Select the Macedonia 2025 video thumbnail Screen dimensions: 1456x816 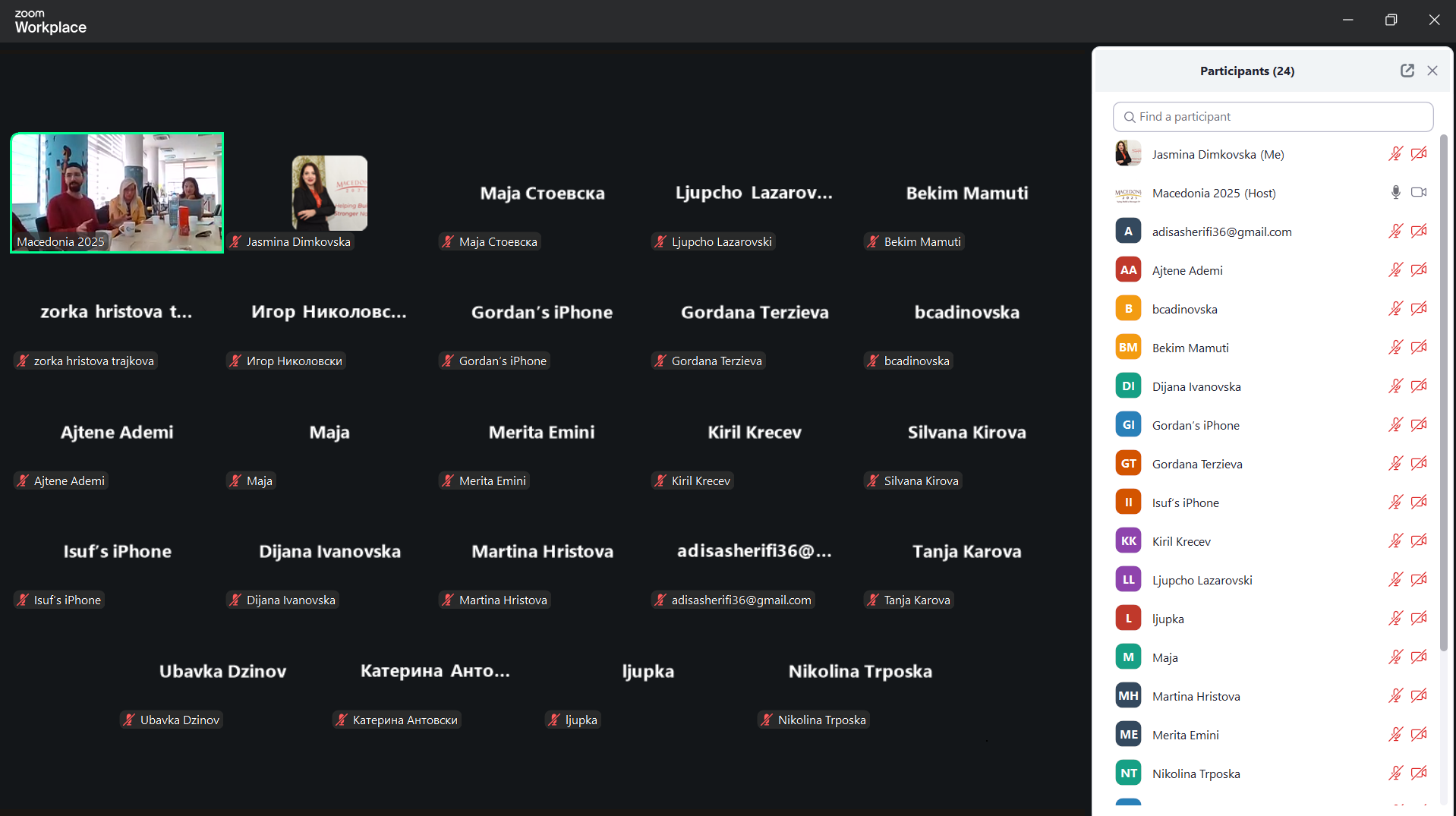point(117,192)
